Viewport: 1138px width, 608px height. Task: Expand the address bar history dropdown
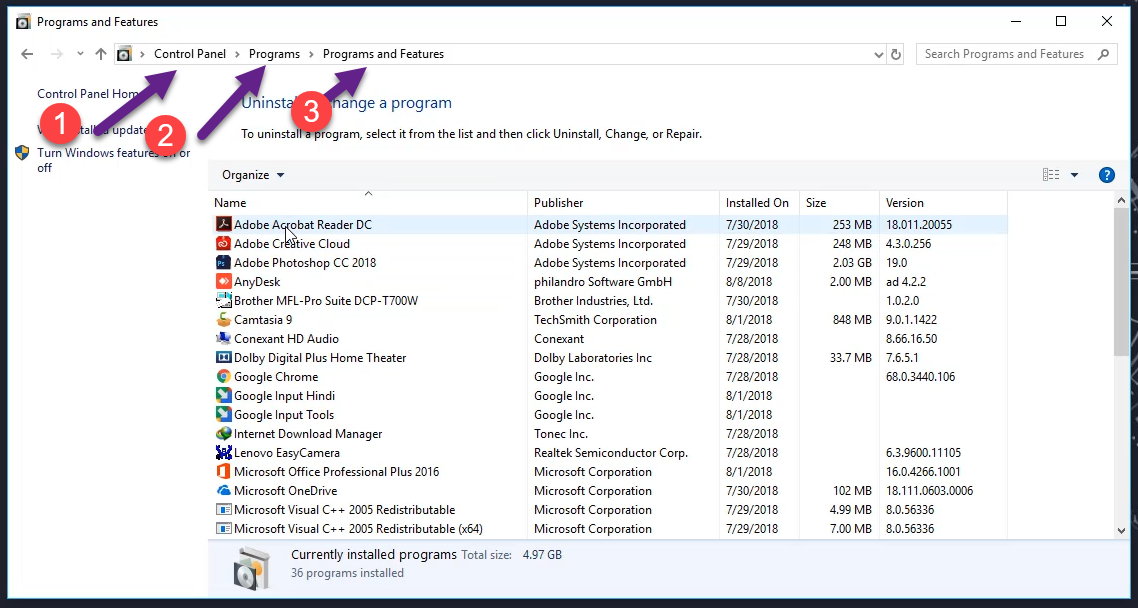[878, 54]
